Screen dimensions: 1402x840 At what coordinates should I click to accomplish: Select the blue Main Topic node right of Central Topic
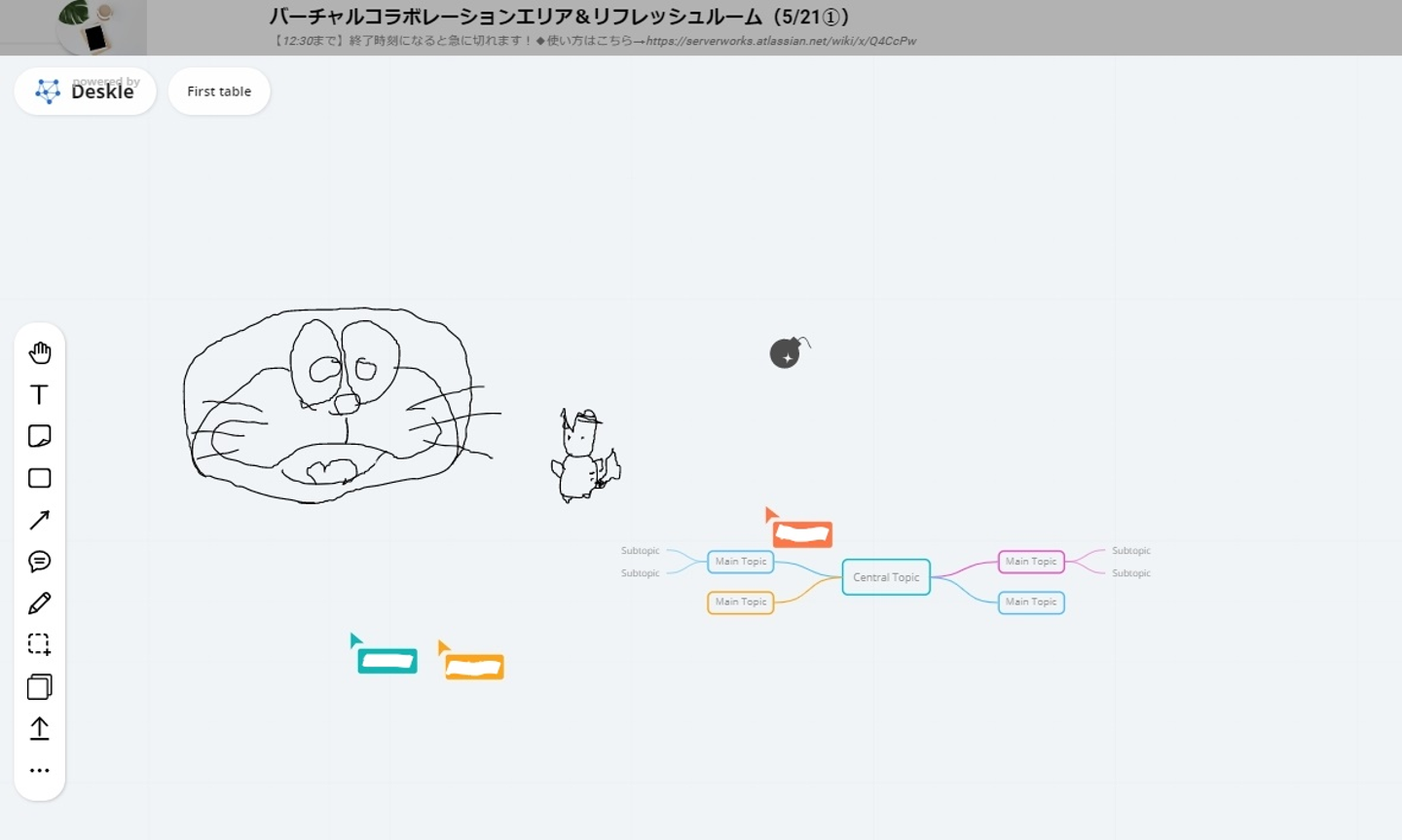coord(1031,603)
